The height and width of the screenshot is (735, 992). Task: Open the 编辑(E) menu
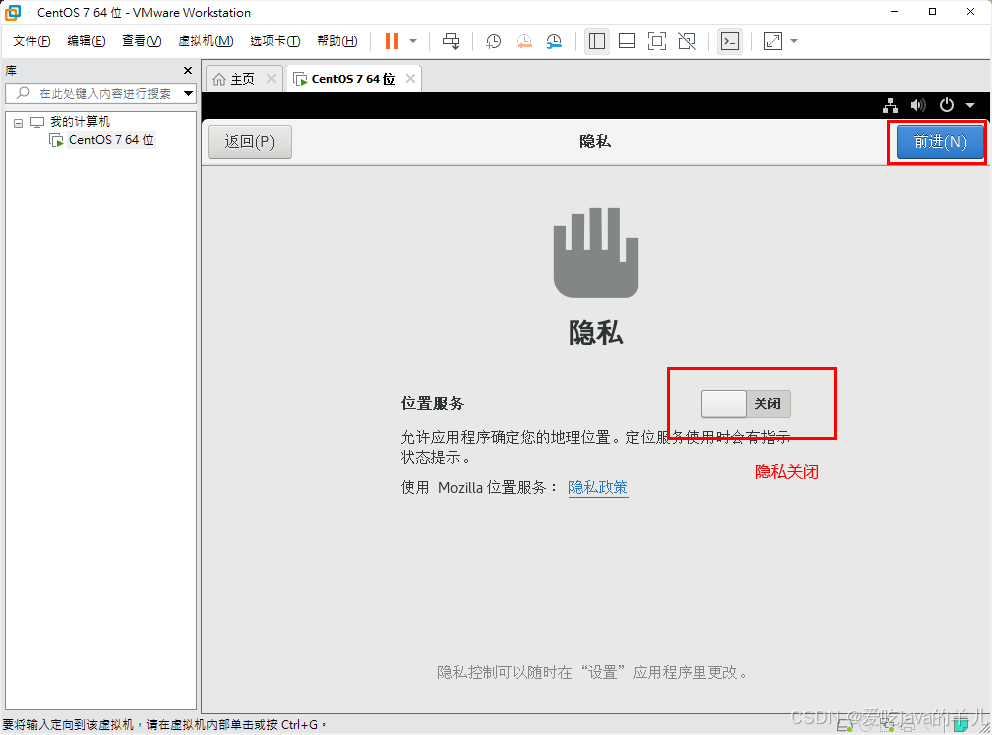(86, 41)
